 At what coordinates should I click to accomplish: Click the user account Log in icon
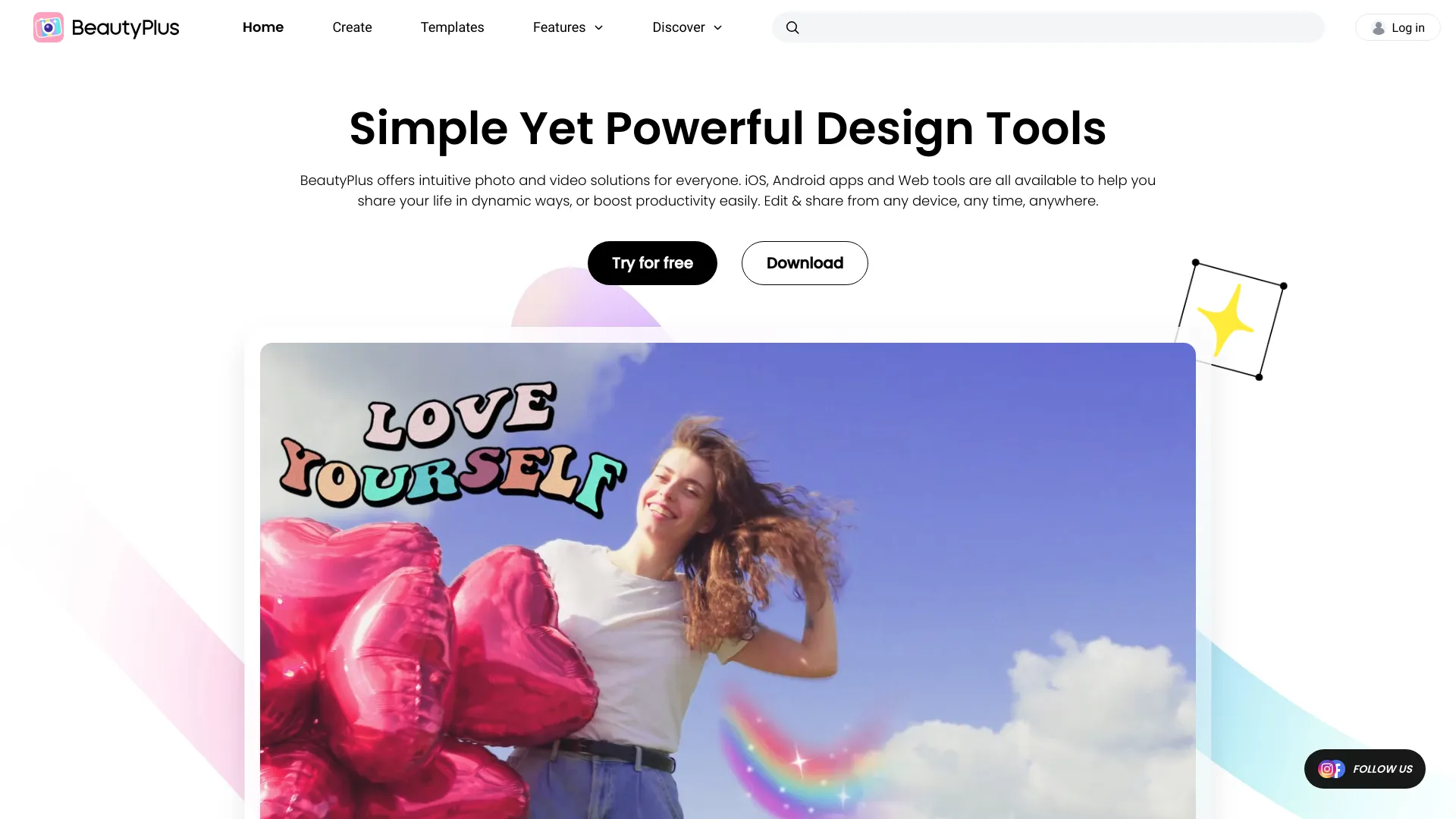(1378, 27)
